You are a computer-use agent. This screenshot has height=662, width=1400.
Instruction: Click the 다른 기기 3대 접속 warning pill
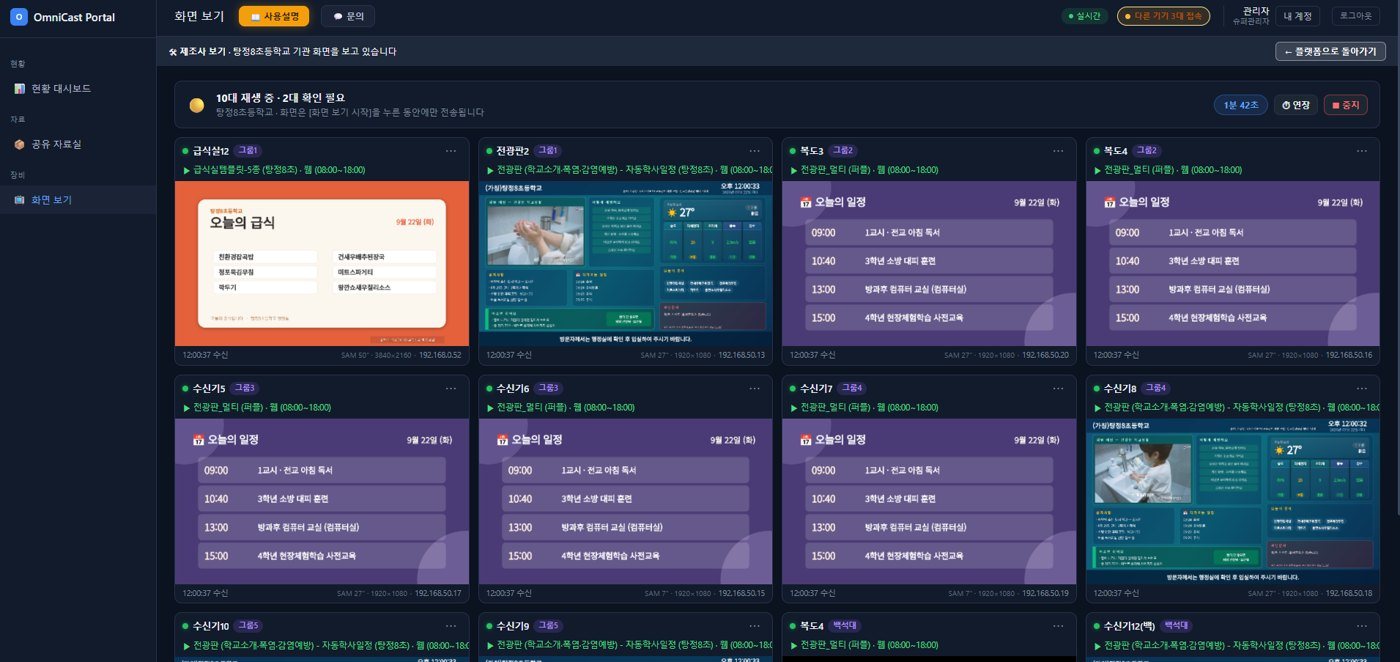pyautogui.click(x=1163, y=16)
